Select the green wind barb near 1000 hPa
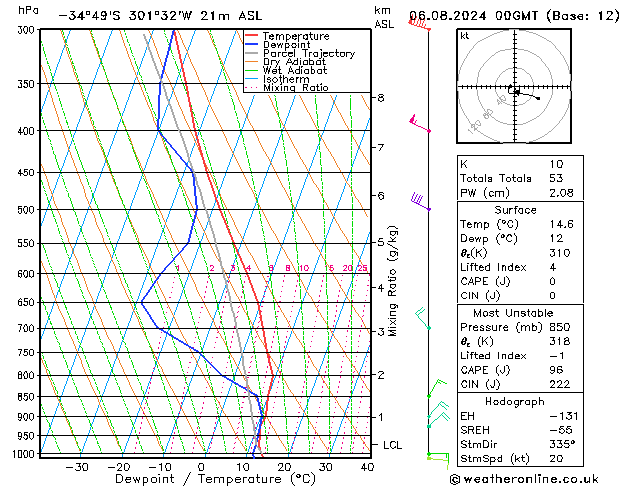The image size is (629, 486). click(x=435, y=457)
